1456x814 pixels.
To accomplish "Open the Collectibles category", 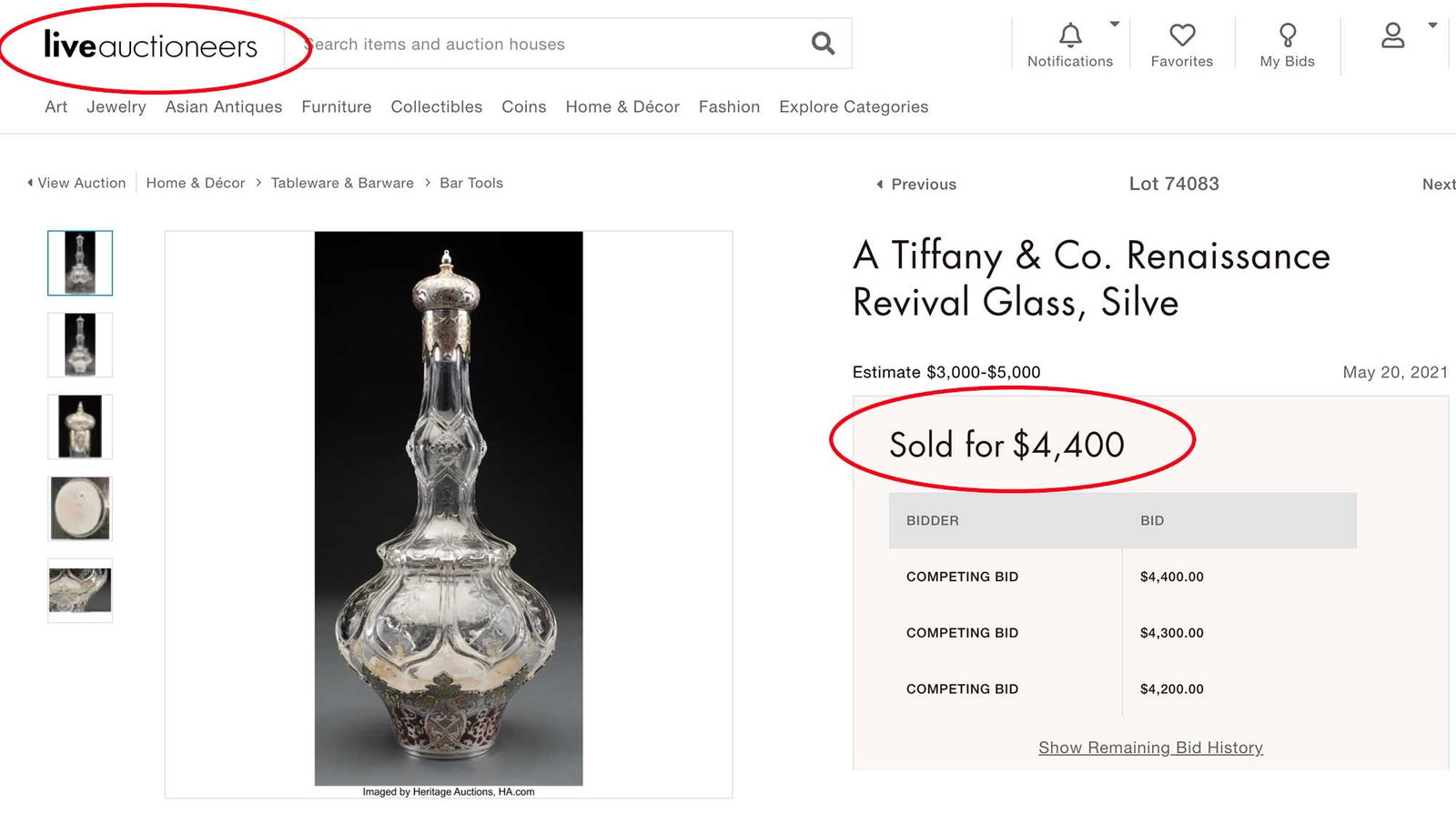I will [x=436, y=106].
